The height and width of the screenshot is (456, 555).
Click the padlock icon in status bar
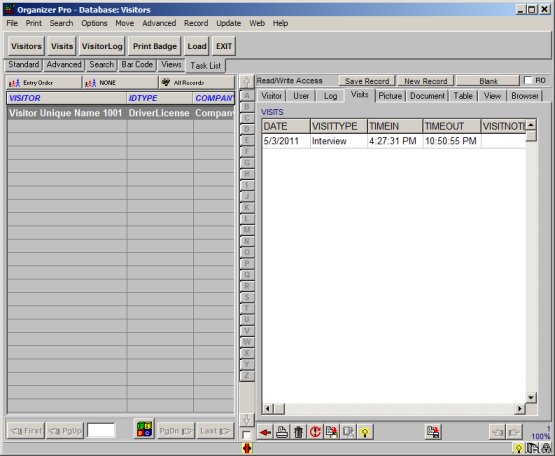tap(547, 449)
